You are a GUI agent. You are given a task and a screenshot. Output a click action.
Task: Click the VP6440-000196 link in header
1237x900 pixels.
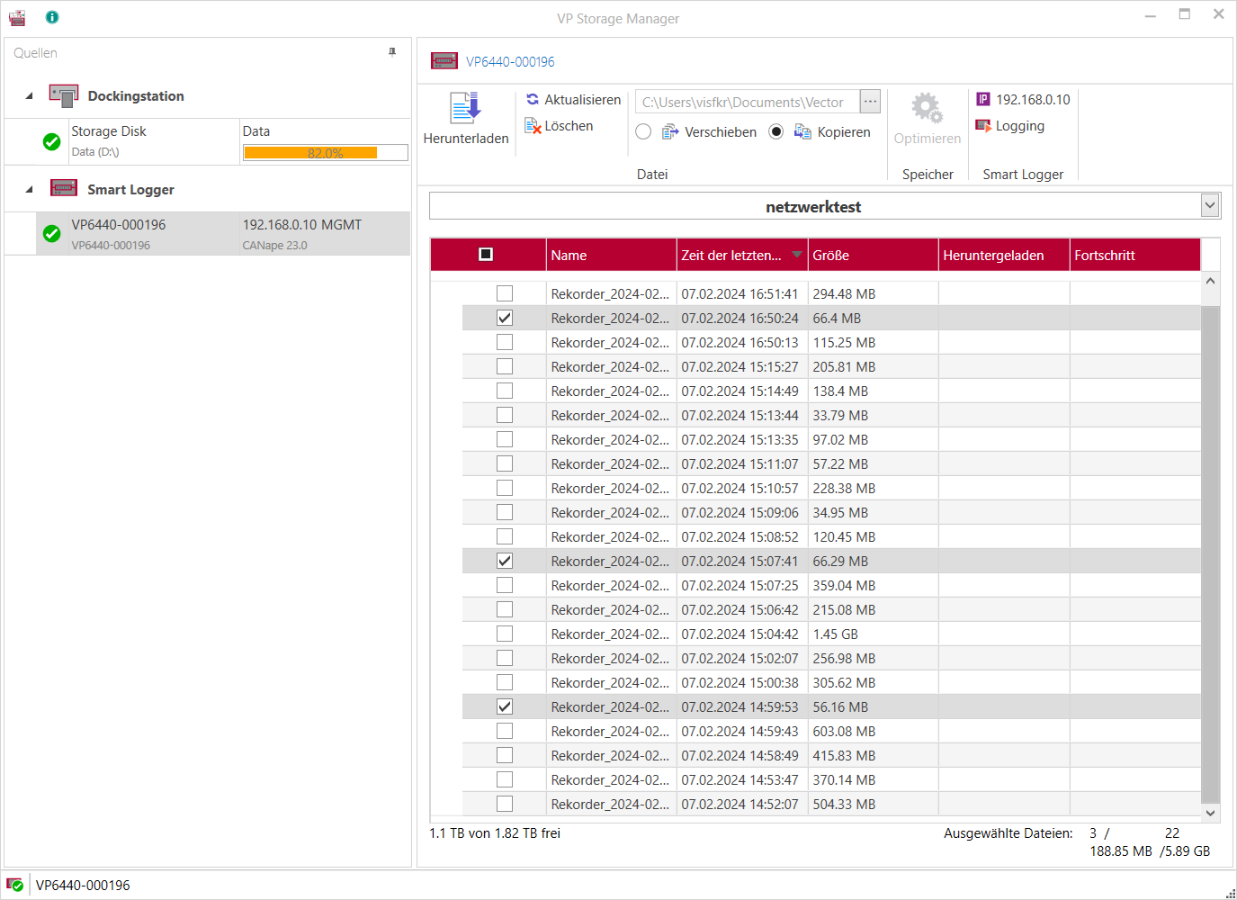coord(510,62)
